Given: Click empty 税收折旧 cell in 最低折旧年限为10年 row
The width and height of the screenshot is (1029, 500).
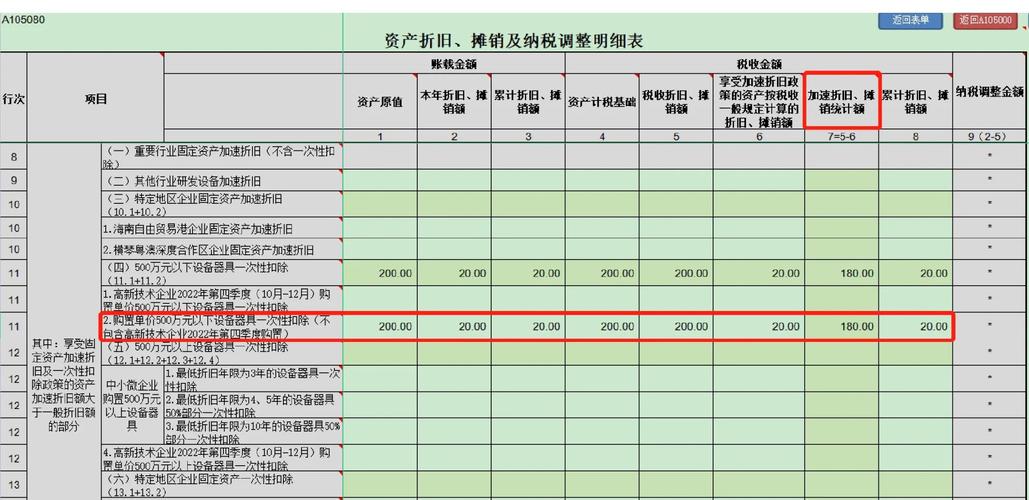Looking at the screenshot, I should (x=676, y=431).
